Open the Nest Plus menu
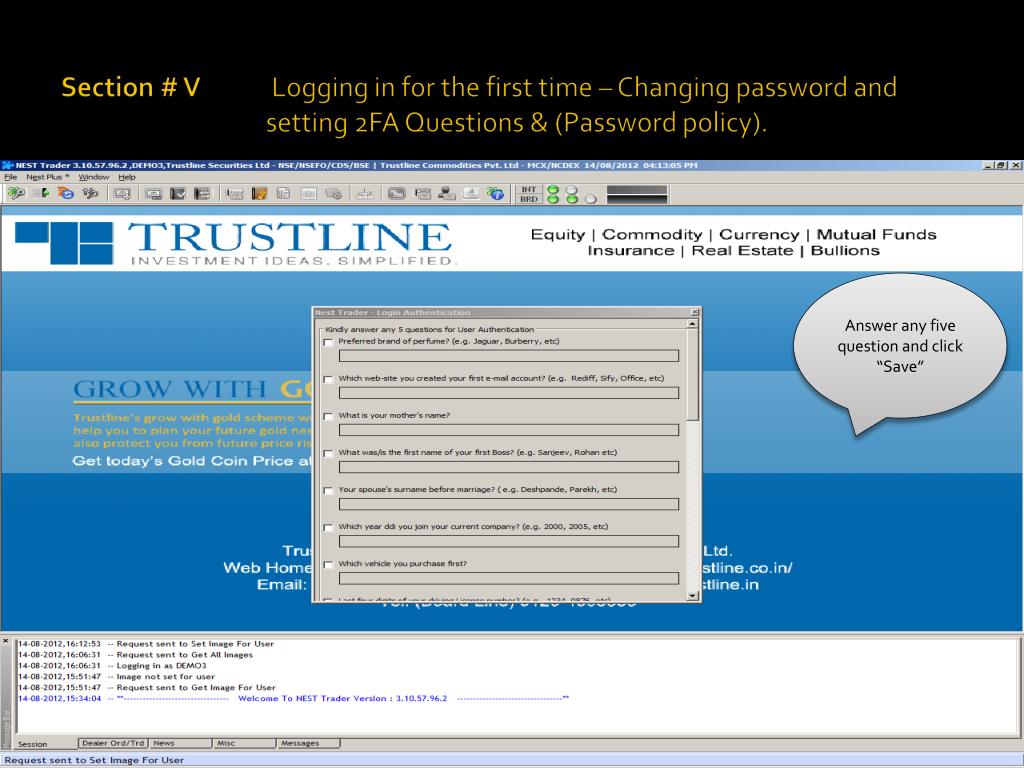Viewport: 1024px width, 768px height. (47, 177)
